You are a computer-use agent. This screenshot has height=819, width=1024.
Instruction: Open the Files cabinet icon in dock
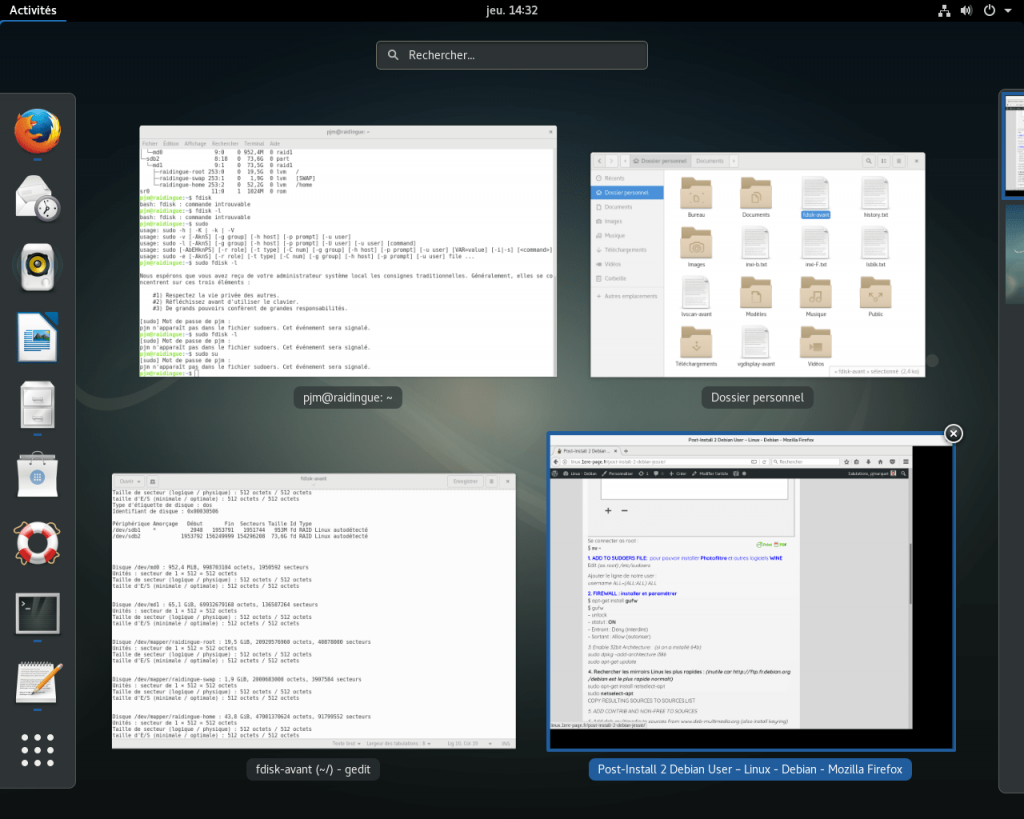37,405
